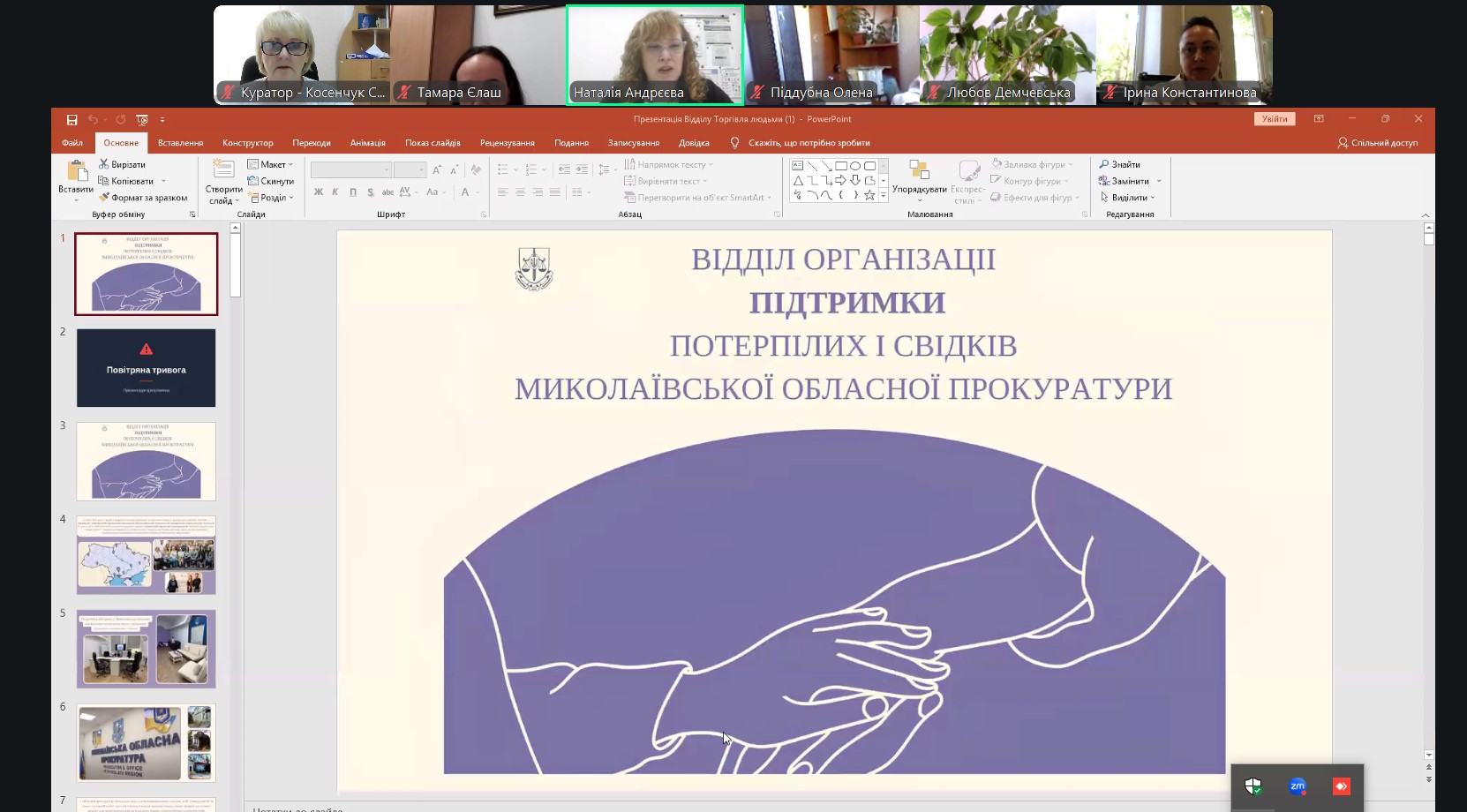The image size is (1467, 812).
Task: Switch to the Переходи ribbon tab
Action: 312,143
